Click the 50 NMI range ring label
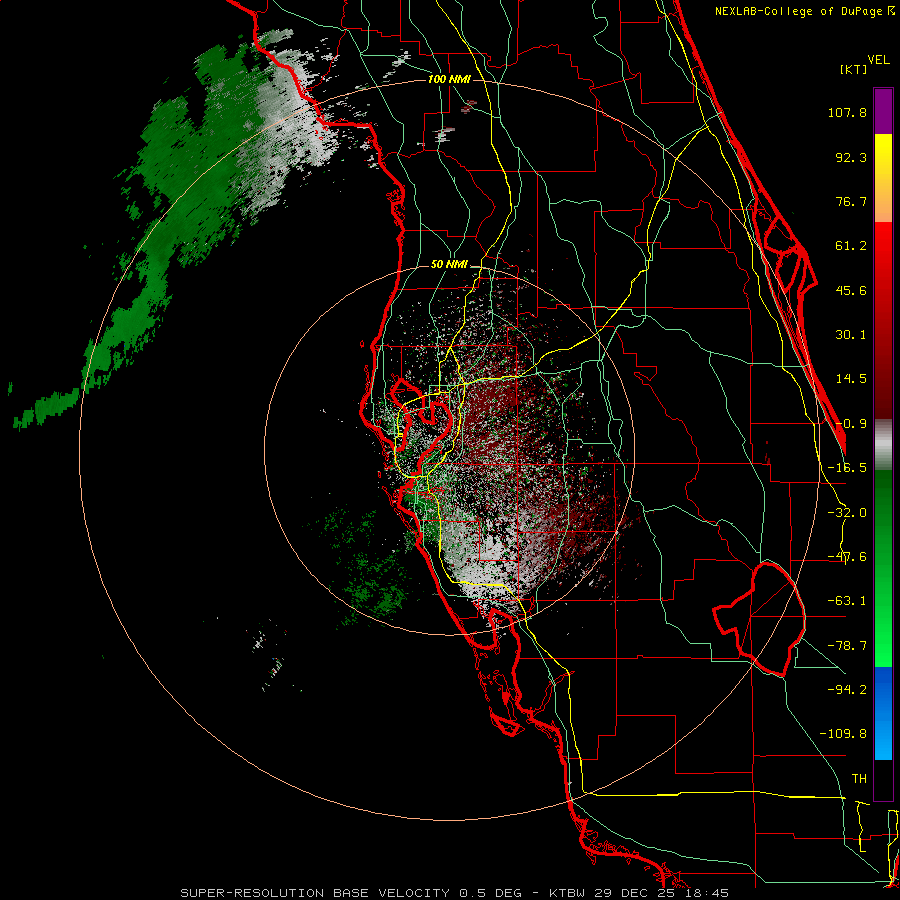Viewport: 900px width, 900px height. tap(449, 265)
